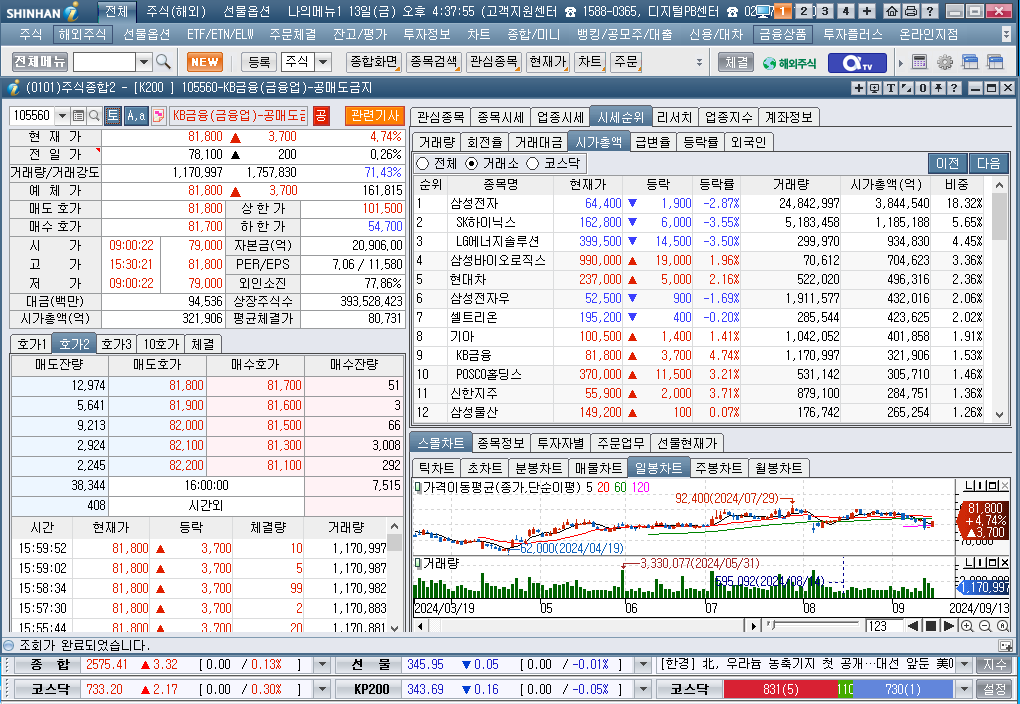1020x704 pixels.
Task: Click the chart bar count field showing 123
Action: tap(883, 626)
